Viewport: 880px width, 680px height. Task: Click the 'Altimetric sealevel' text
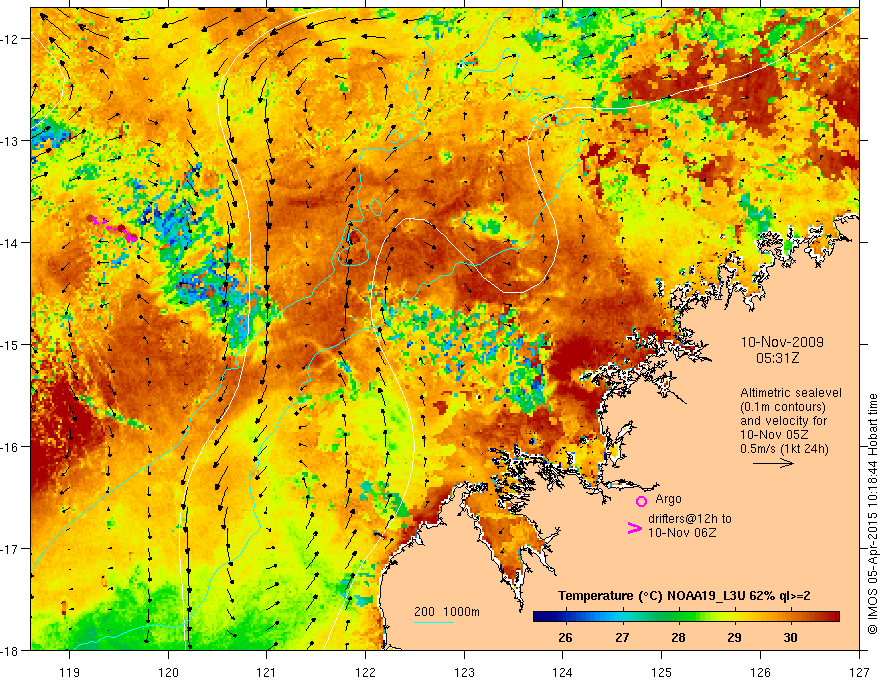click(791, 393)
